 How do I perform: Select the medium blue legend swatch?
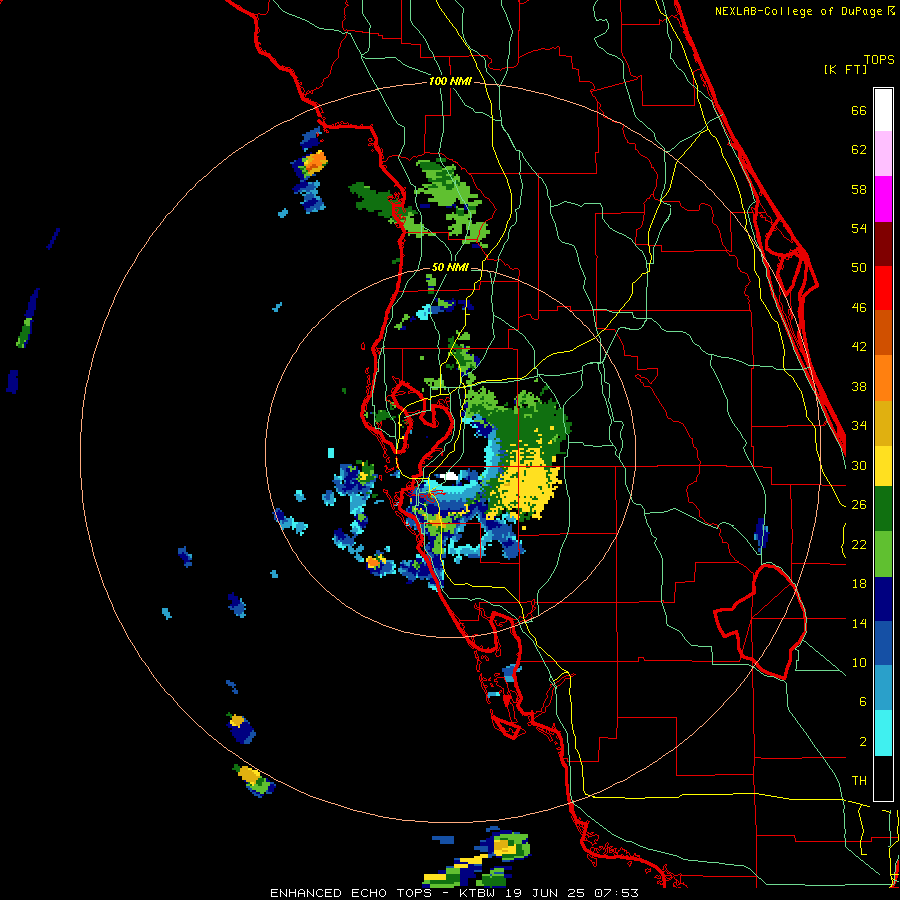coord(883,644)
